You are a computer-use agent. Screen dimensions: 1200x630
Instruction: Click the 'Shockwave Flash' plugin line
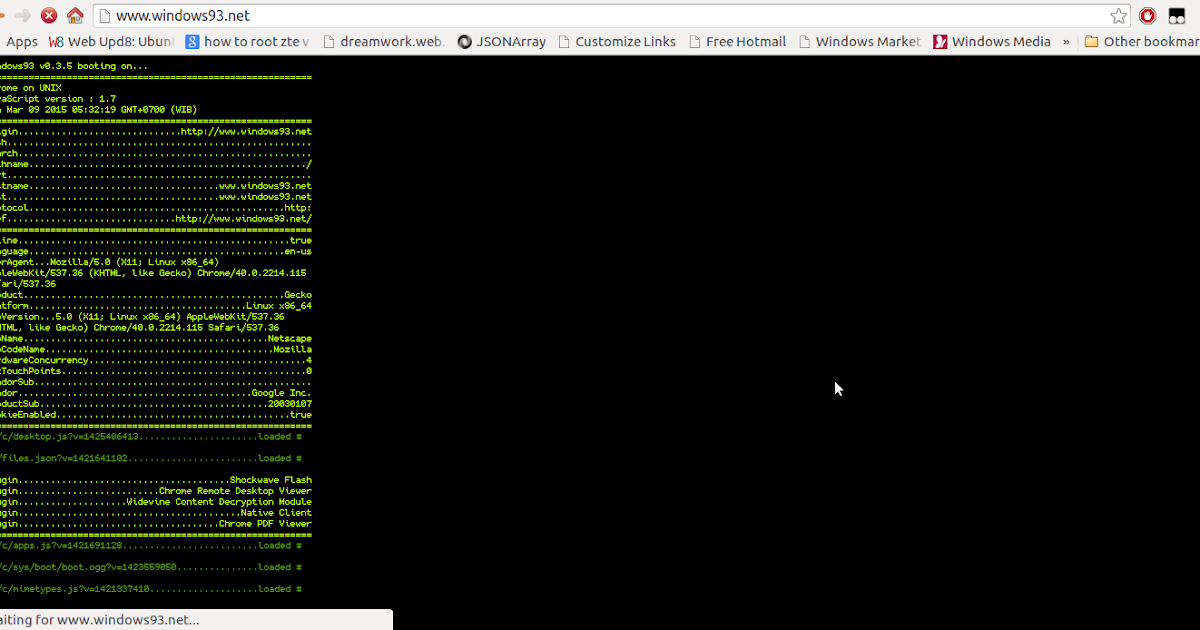pos(156,480)
